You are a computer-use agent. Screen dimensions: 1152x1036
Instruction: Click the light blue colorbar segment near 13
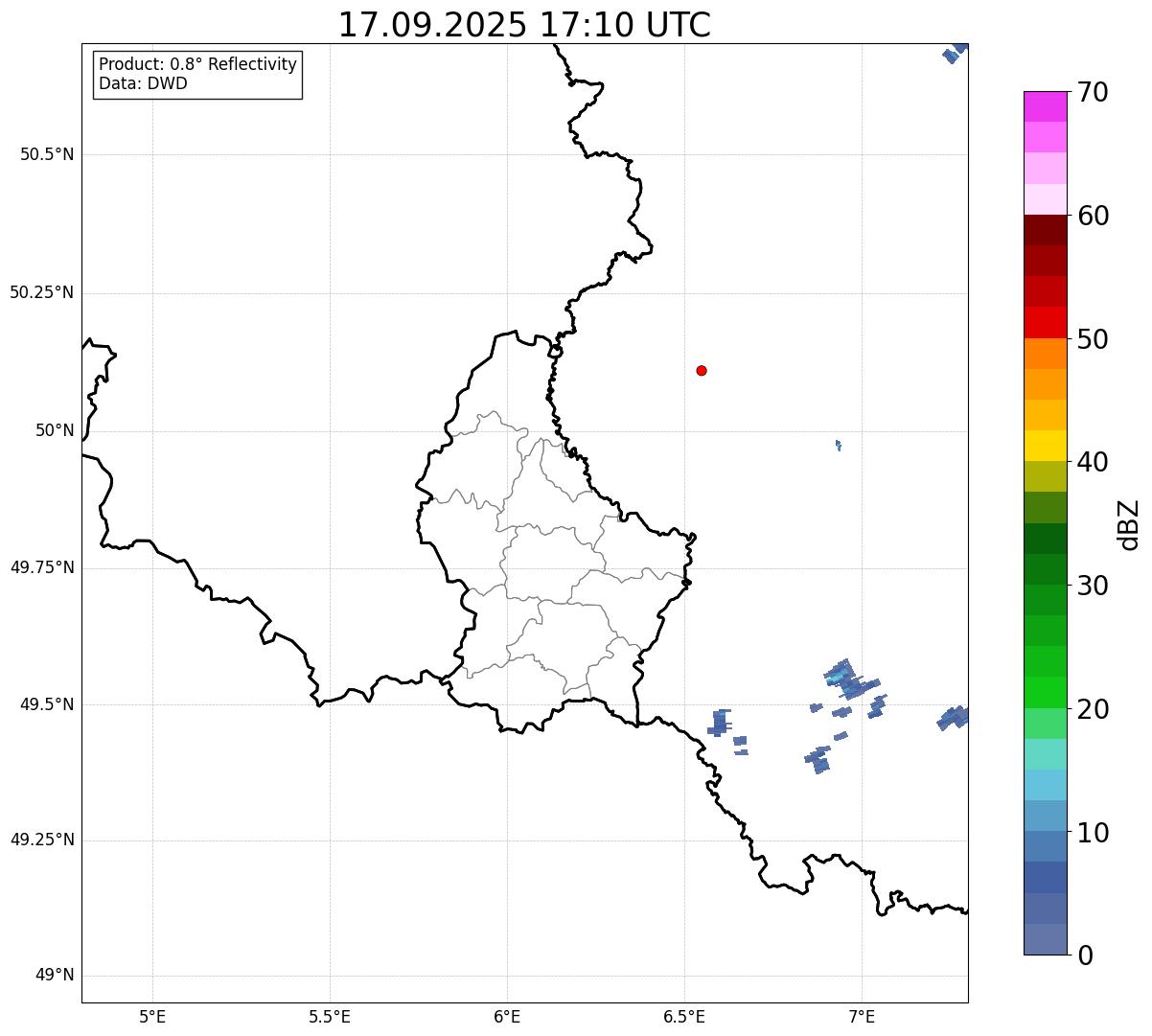(x=1045, y=785)
